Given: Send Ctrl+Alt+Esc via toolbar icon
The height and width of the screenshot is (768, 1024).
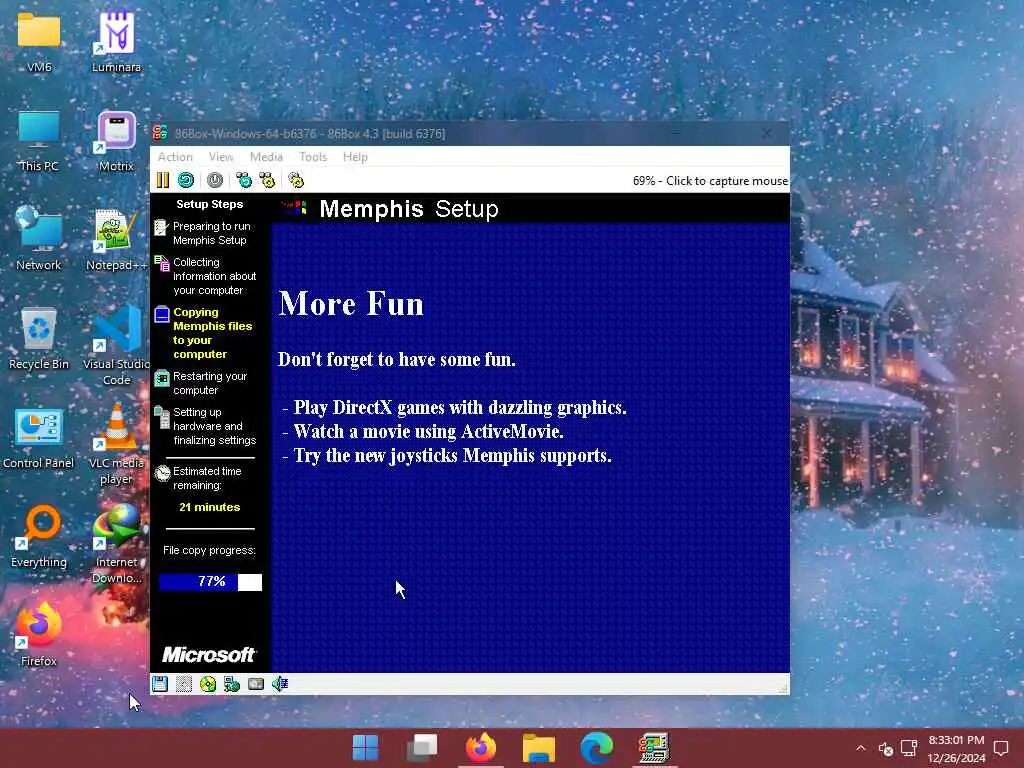Looking at the screenshot, I should point(267,180).
